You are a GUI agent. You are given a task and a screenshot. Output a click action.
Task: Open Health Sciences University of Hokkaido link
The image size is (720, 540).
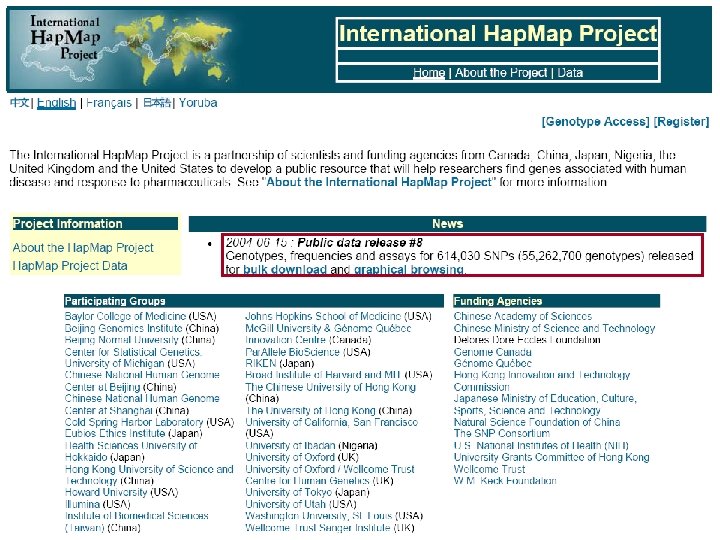[131, 451]
